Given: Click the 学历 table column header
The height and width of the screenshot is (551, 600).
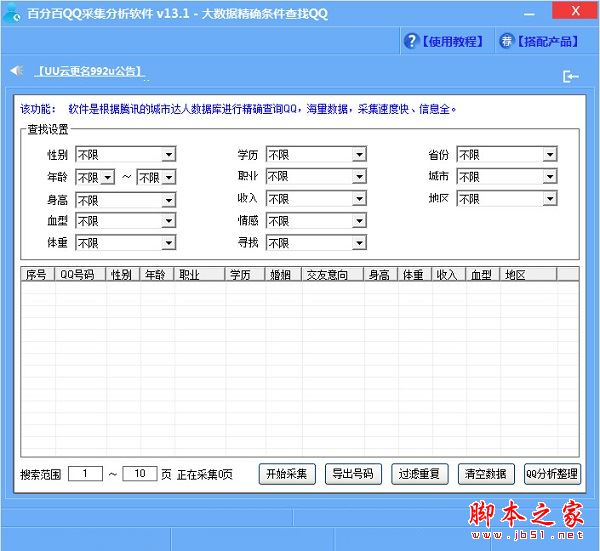Looking at the screenshot, I should coord(245,274).
